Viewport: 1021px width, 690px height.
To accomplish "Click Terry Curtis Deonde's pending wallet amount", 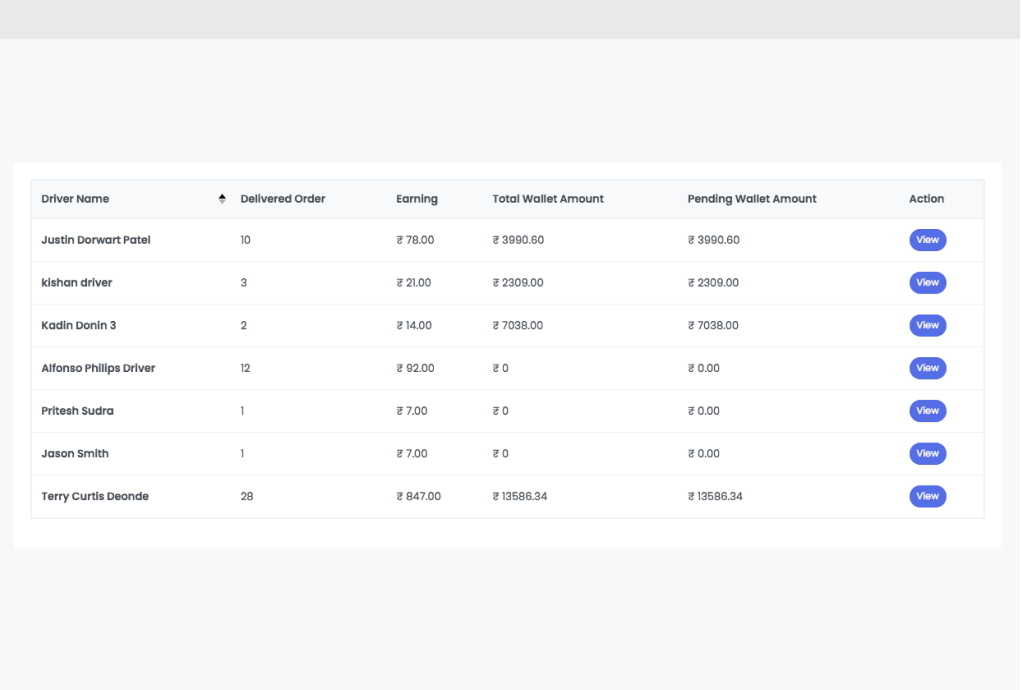I will (x=716, y=496).
